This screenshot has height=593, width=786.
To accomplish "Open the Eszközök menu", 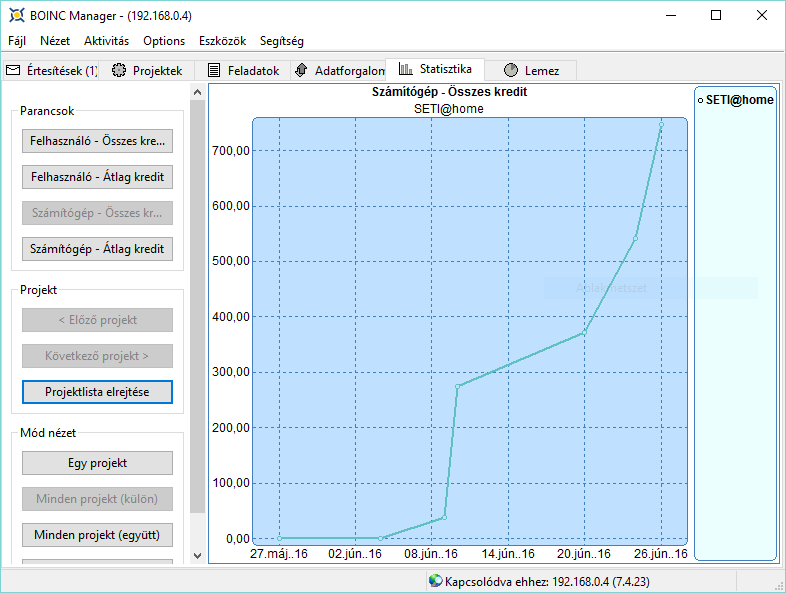I will click(x=222, y=41).
